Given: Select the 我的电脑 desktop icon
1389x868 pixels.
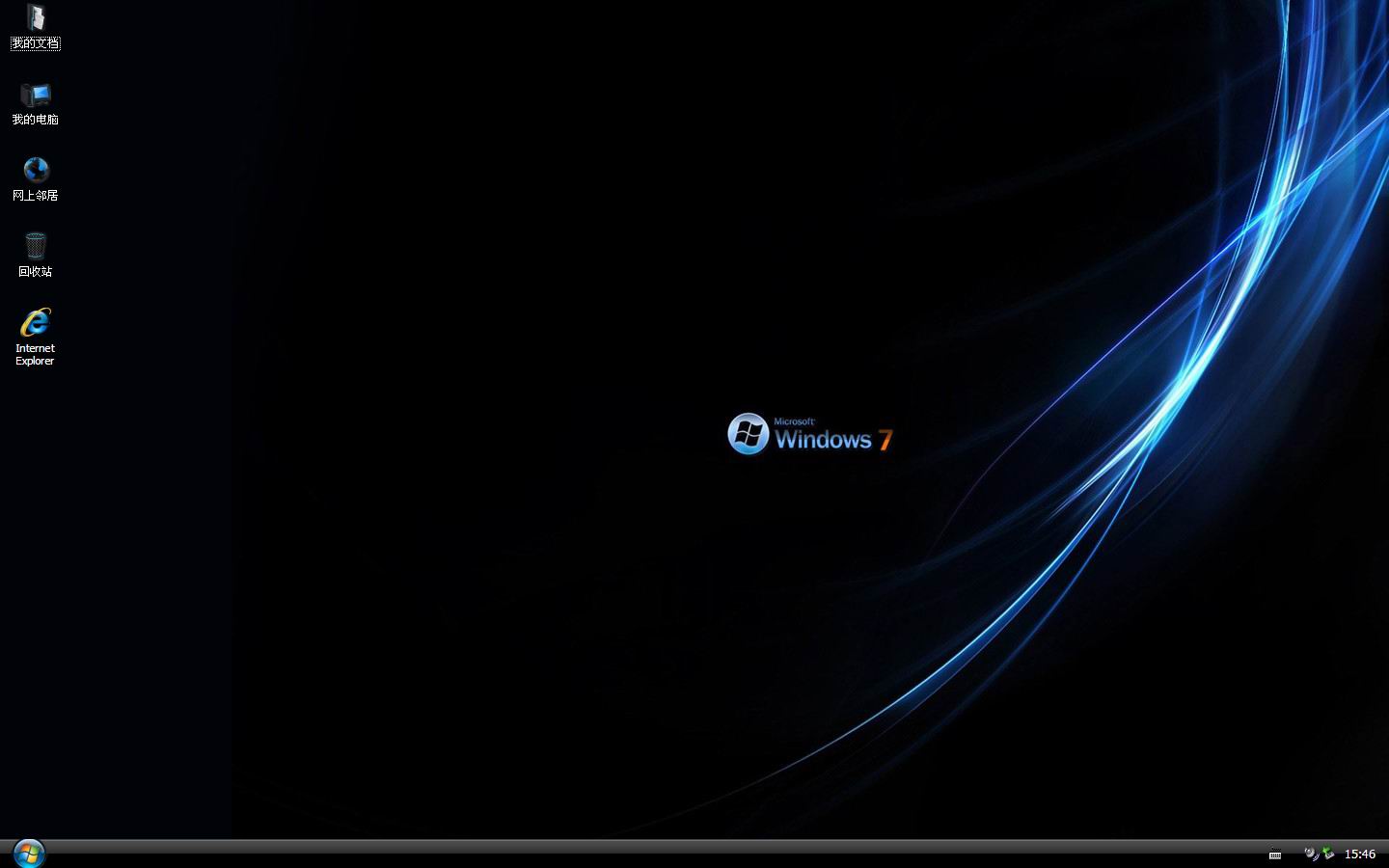Looking at the screenshot, I should coord(35,103).
